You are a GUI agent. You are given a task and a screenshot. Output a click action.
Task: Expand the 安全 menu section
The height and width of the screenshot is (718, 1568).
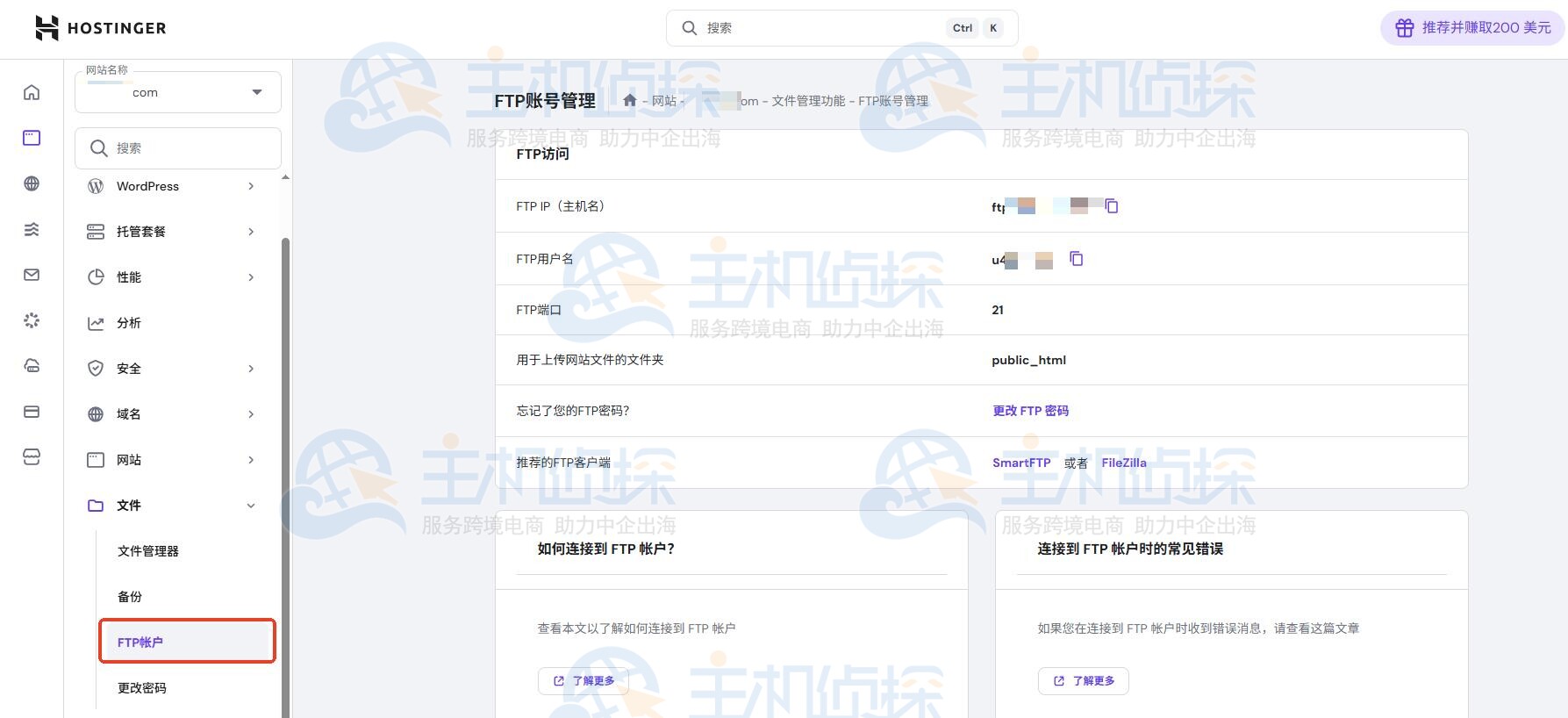[251, 369]
